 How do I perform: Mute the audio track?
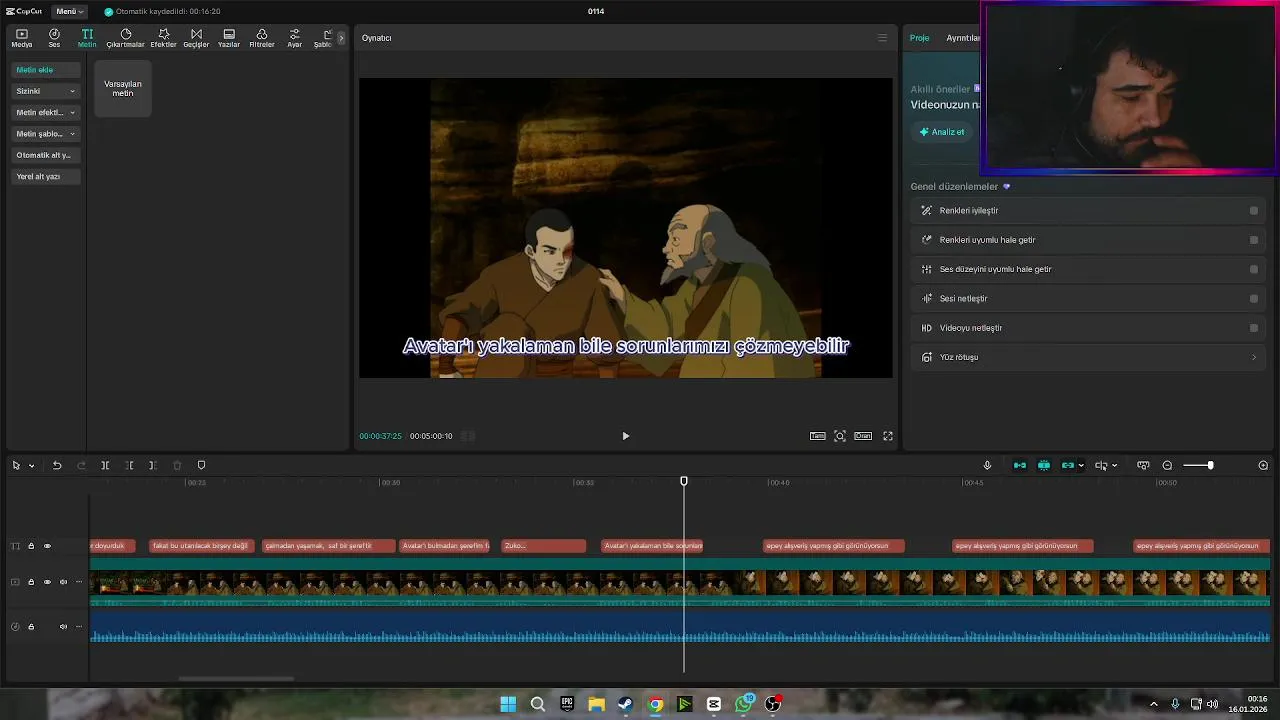tap(63, 627)
